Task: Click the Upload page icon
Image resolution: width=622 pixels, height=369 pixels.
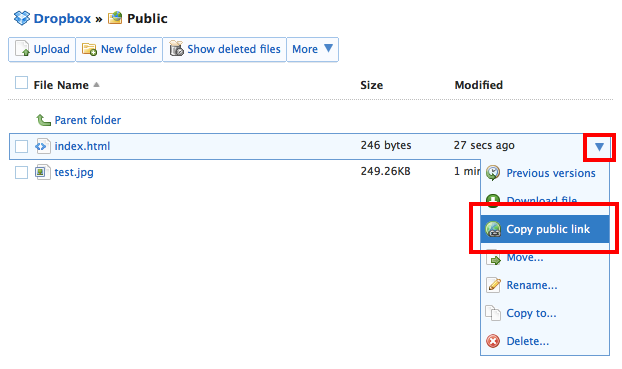Action: click(x=22, y=49)
